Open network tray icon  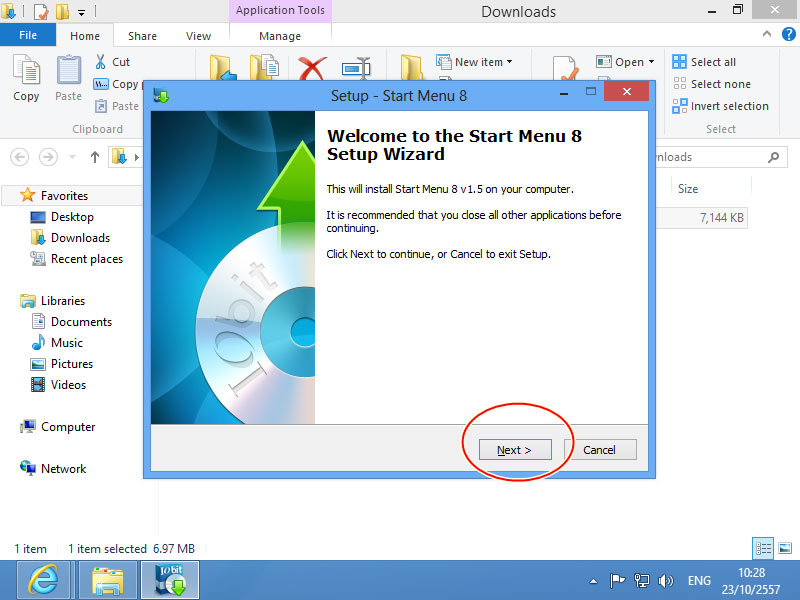(x=641, y=581)
